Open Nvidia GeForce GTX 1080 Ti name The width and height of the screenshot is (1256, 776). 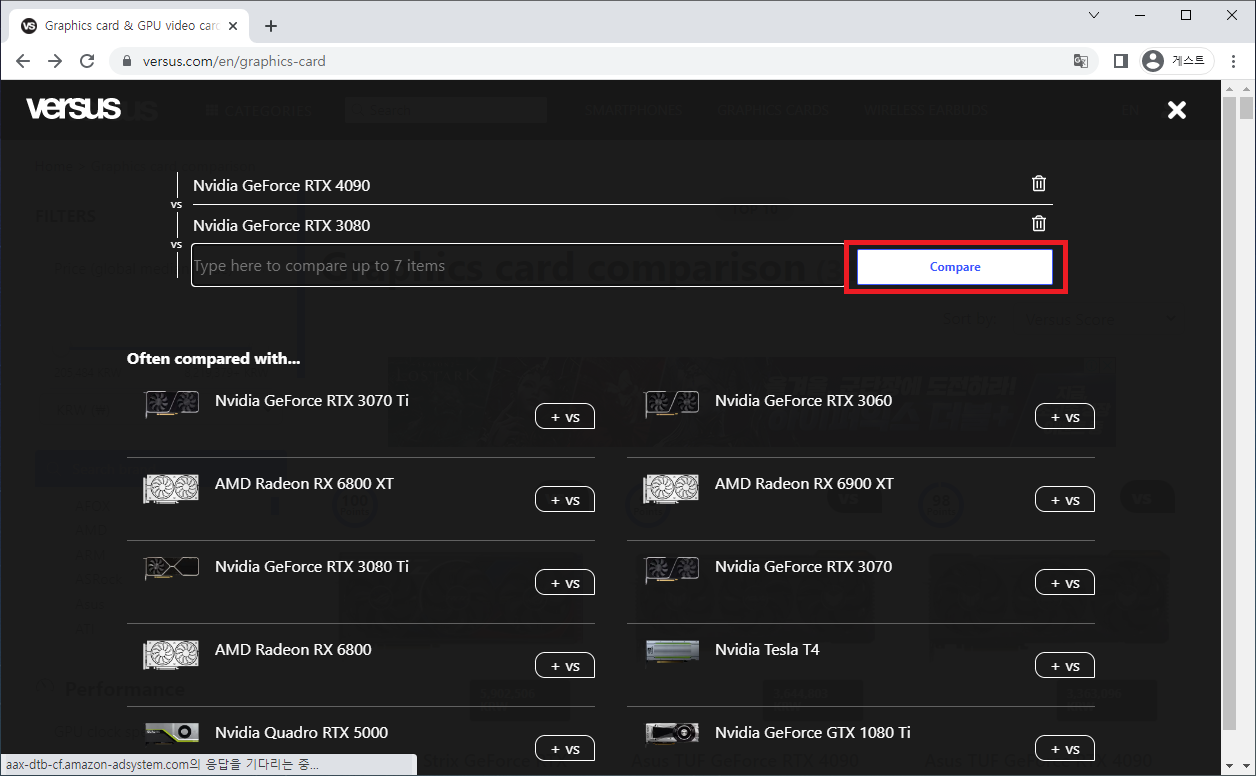[x=813, y=733]
